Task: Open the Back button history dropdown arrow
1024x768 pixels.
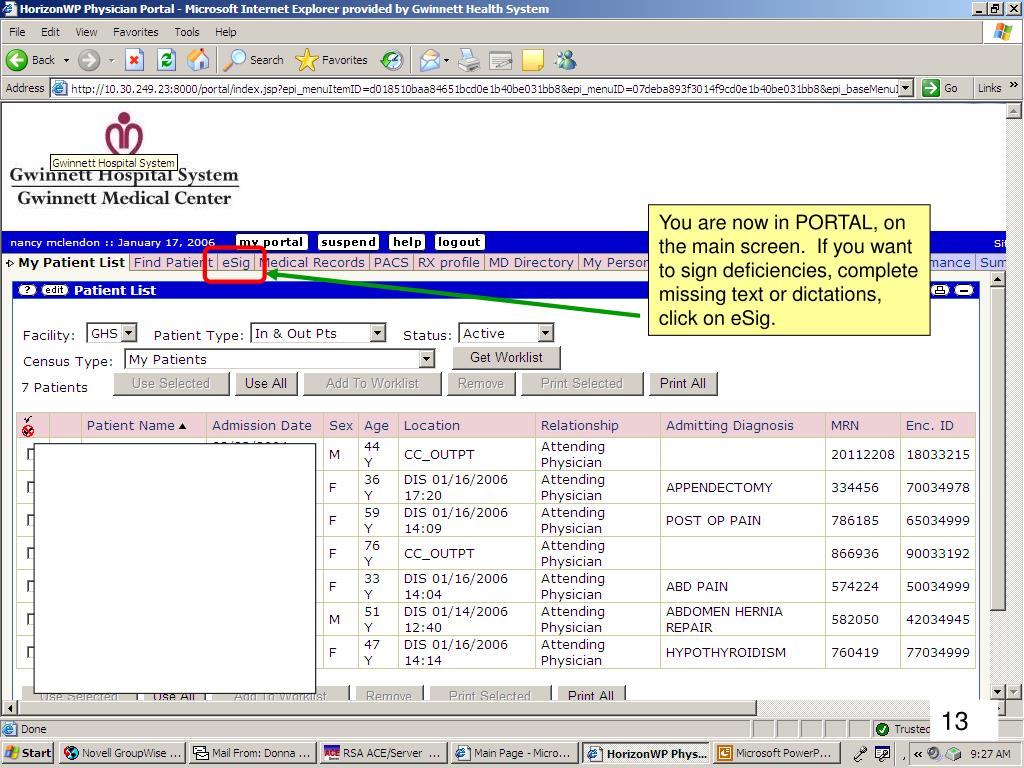Action: coord(66,60)
